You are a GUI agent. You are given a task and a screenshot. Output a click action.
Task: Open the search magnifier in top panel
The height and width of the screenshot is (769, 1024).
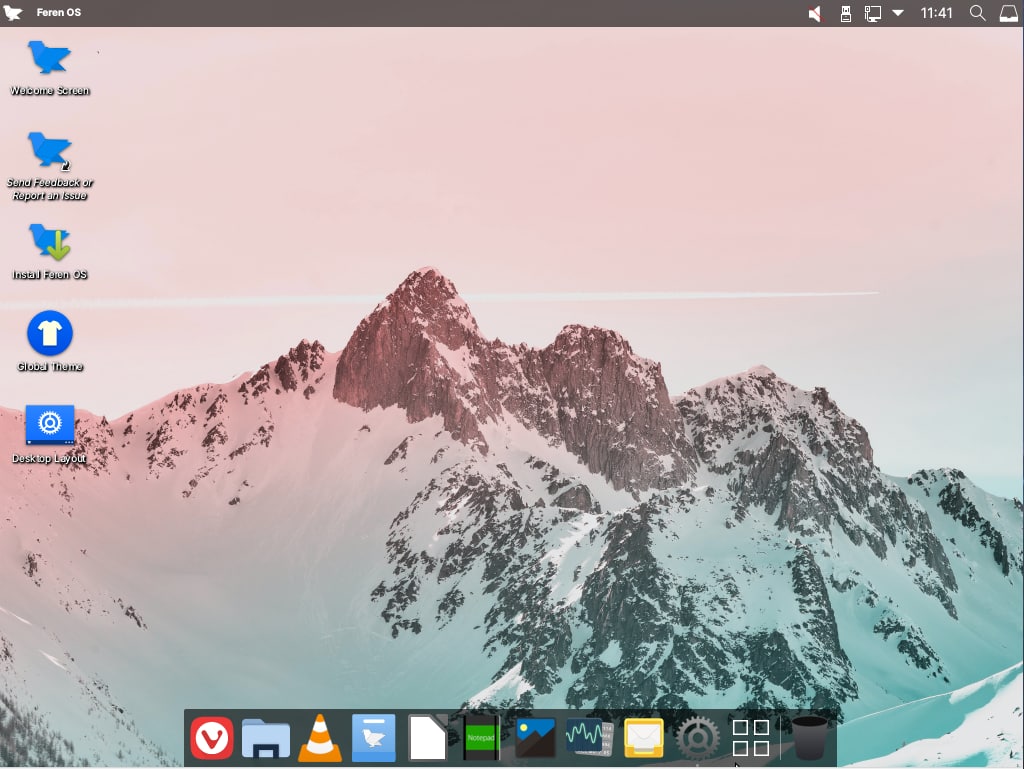pyautogui.click(x=978, y=13)
